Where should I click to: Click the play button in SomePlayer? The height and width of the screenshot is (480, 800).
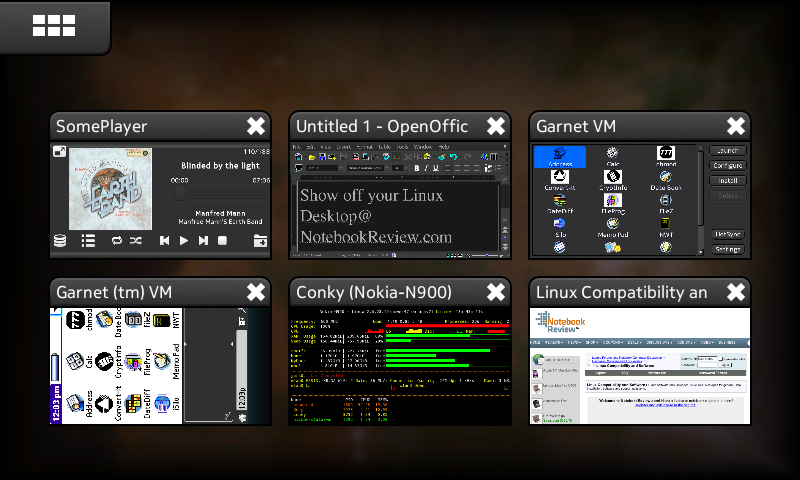(184, 240)
